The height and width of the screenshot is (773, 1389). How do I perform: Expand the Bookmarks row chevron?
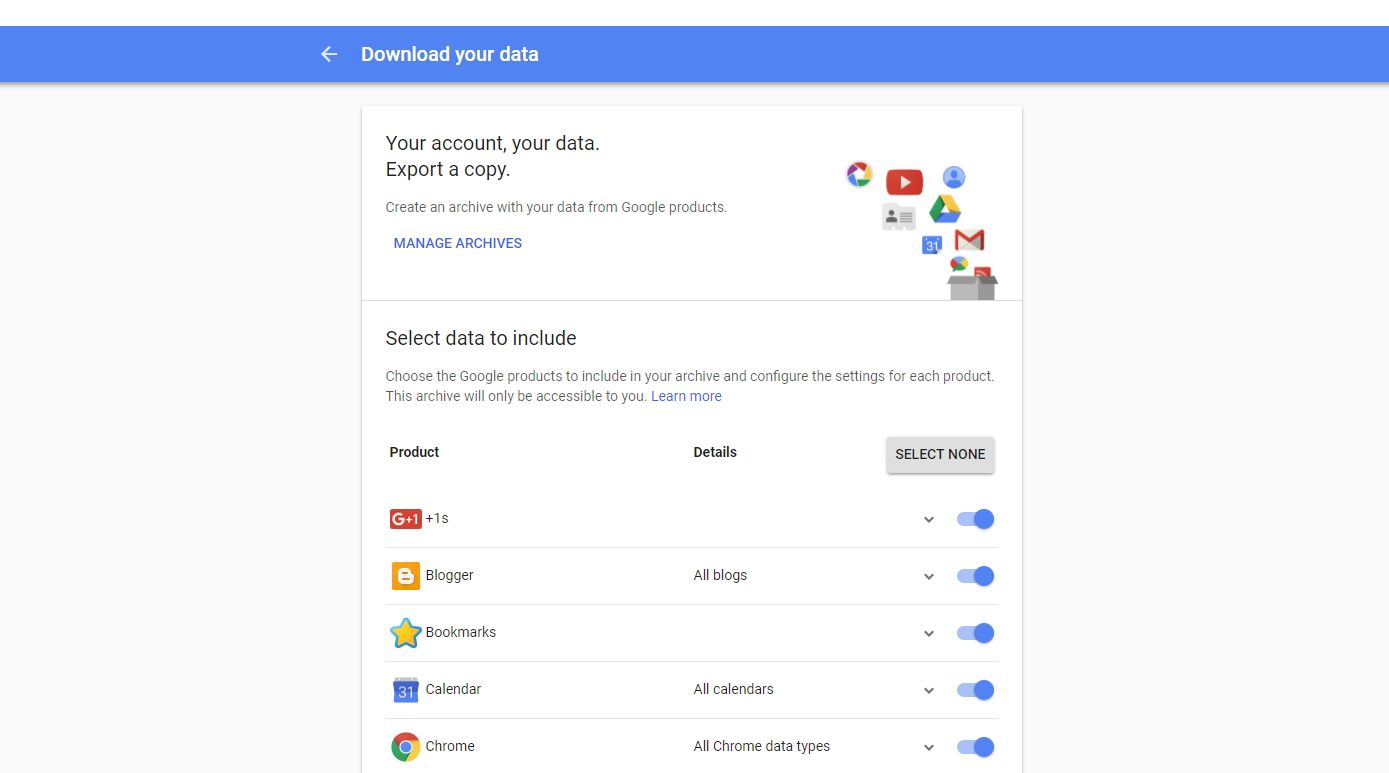(929, 634)
